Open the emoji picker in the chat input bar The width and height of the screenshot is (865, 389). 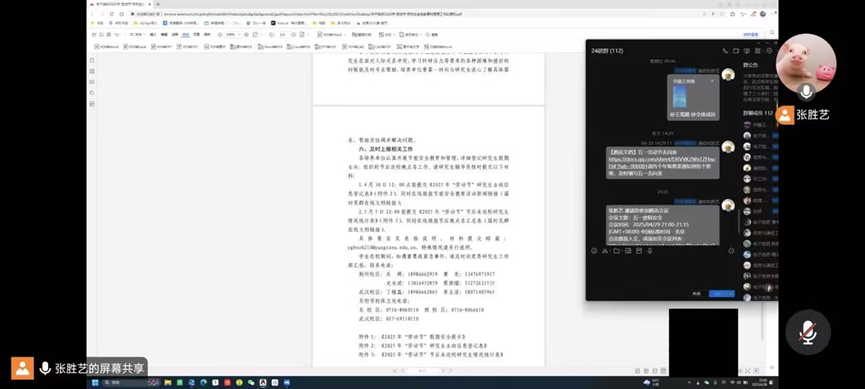click(x=594, y=251)
